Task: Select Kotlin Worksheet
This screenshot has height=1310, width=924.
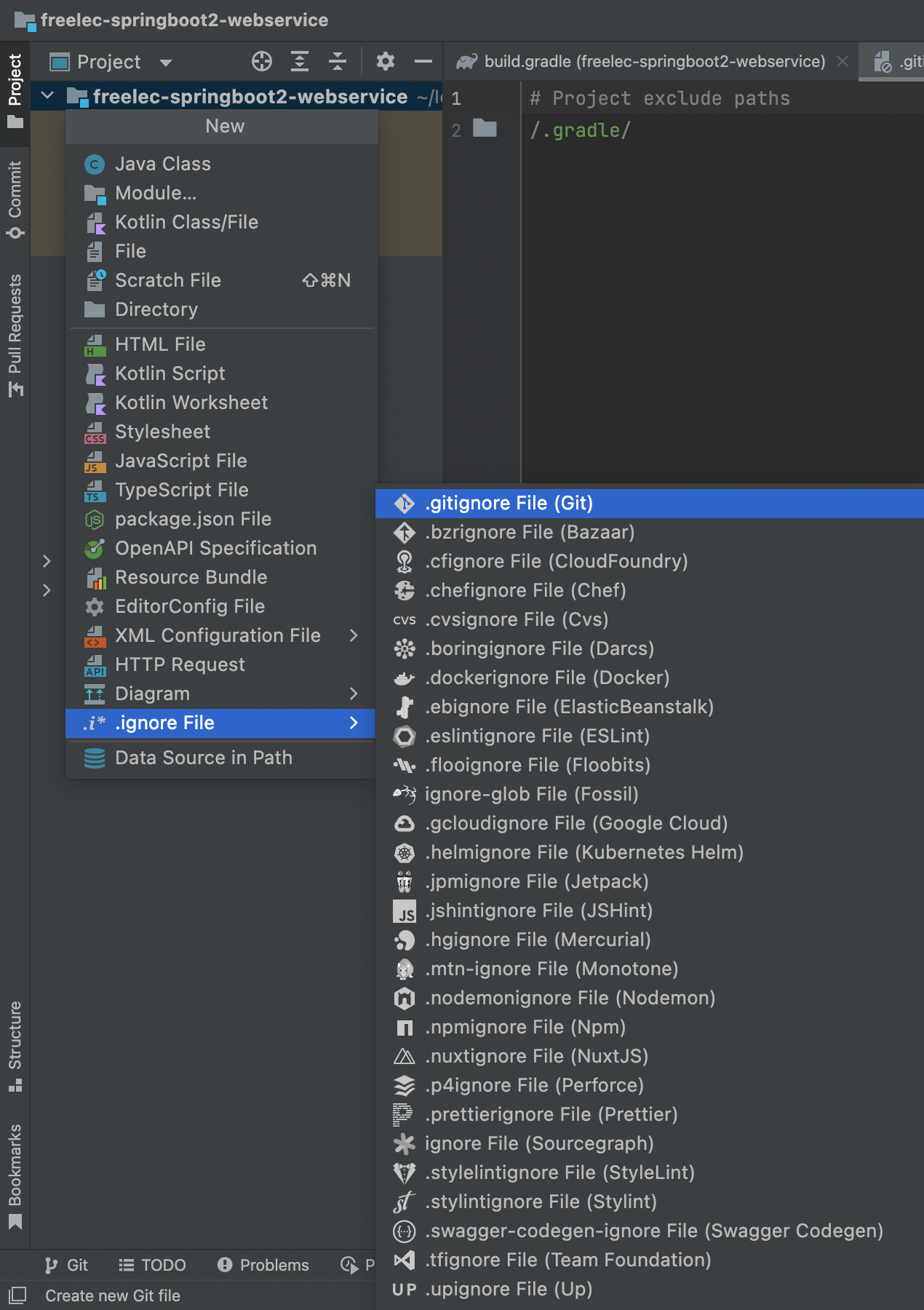Action: [221, 402]
